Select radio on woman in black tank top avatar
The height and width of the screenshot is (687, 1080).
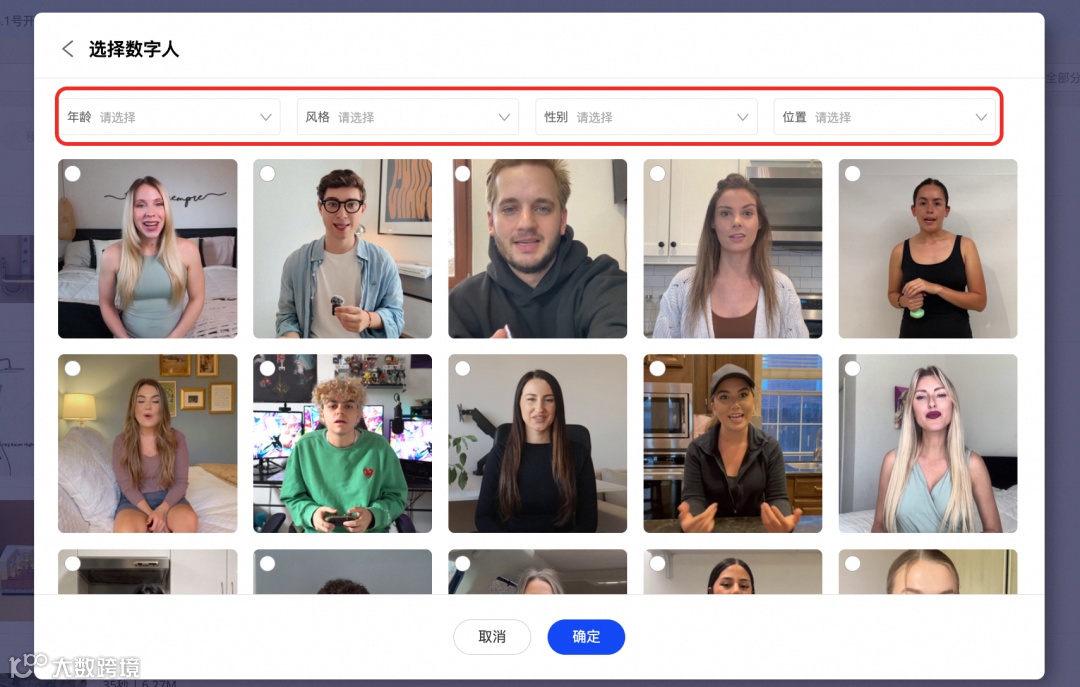(853, 174)
